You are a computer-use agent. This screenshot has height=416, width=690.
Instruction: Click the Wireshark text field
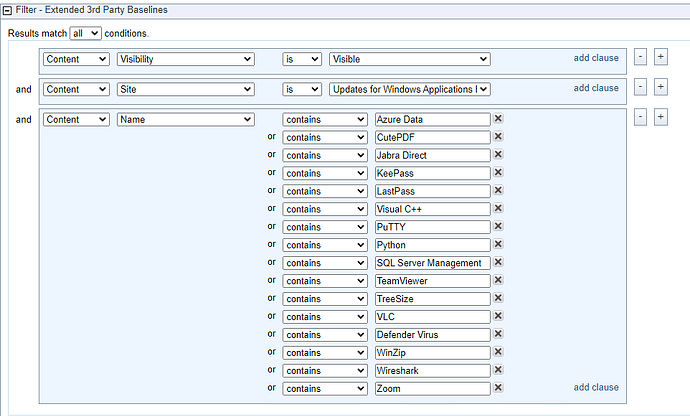[433, 371]
